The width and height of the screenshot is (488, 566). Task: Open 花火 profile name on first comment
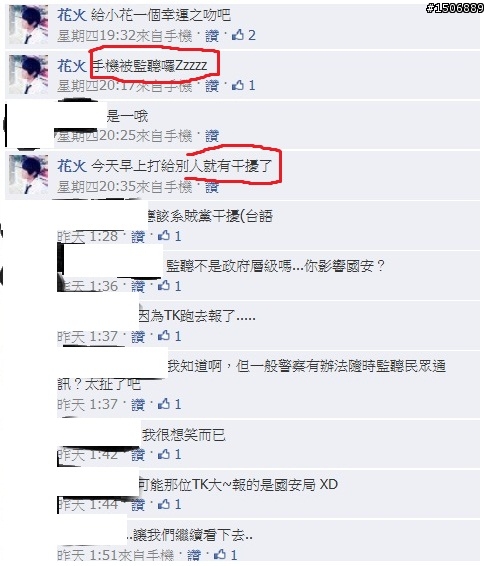pos(72,16)
